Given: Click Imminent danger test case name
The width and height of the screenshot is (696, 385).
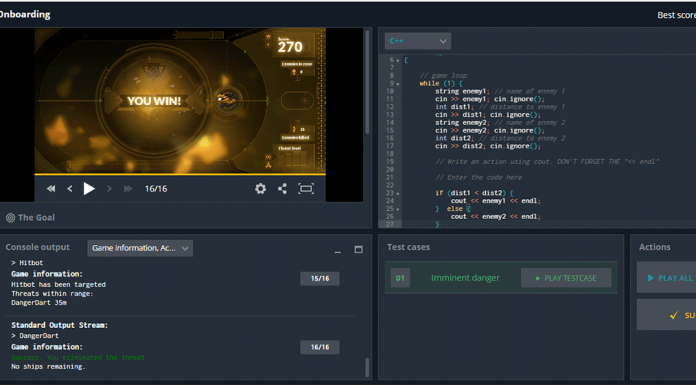Looking at the screenshot, I should coord(465,278).
